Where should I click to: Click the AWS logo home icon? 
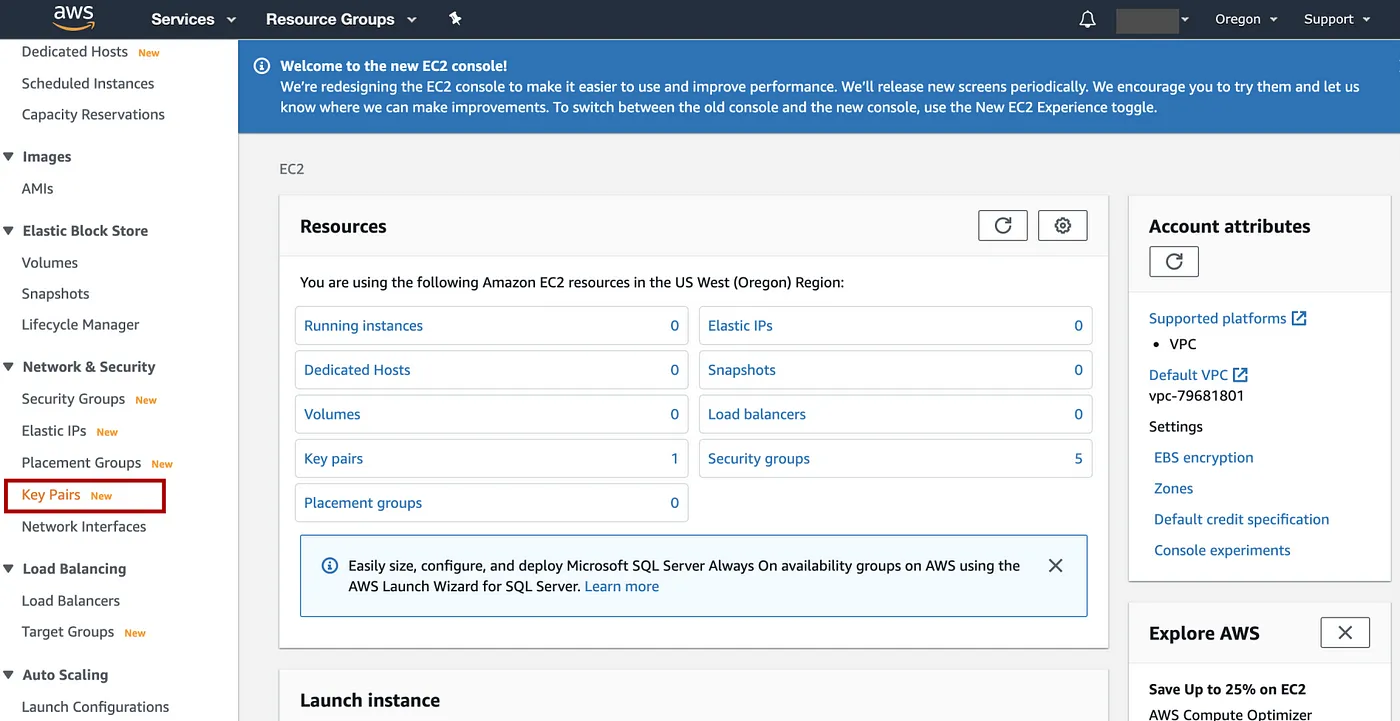click(73, 18)
